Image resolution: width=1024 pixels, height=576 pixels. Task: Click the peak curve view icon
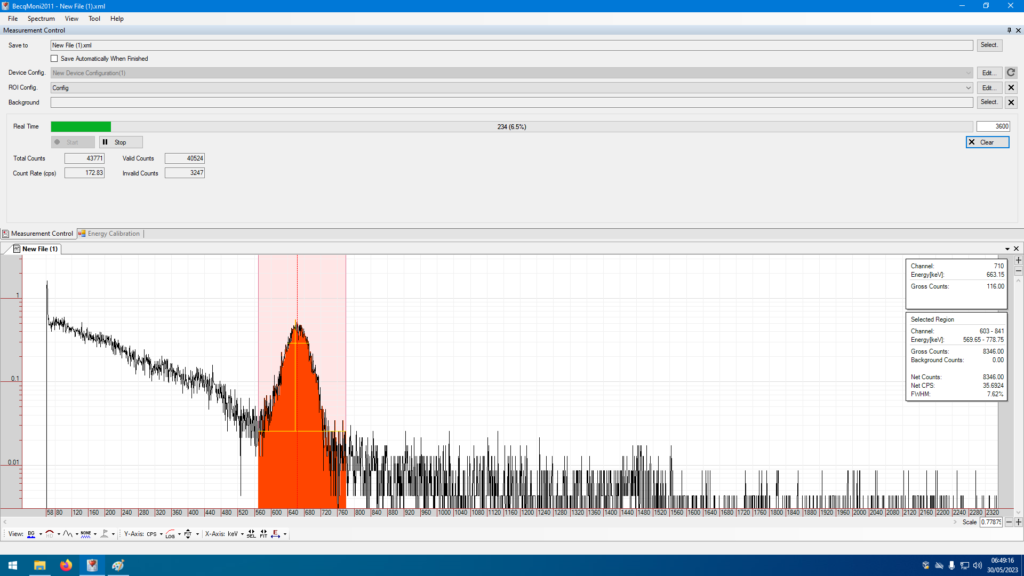67,534
